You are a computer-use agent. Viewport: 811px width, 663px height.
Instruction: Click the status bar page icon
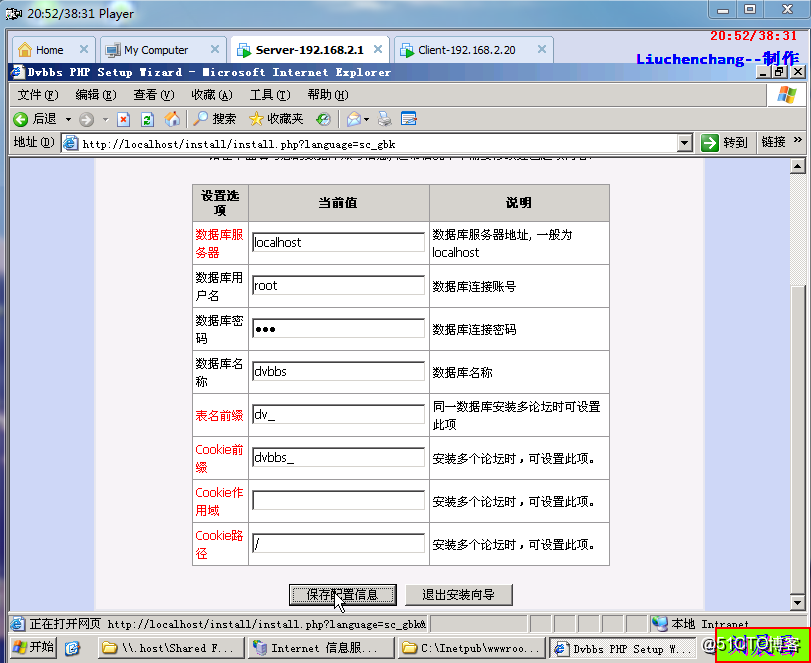click(x=18, y=624)
